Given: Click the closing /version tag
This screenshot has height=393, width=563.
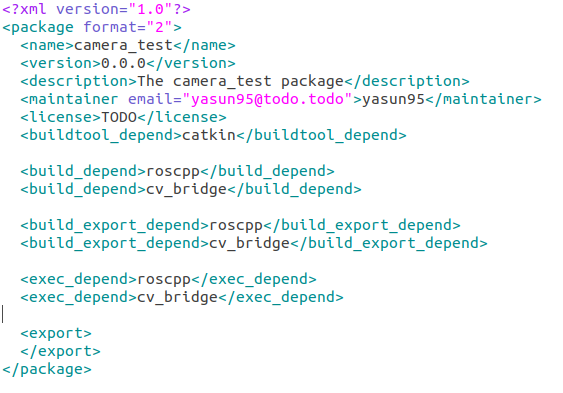Looking at the screenshot, I should 191,63.
